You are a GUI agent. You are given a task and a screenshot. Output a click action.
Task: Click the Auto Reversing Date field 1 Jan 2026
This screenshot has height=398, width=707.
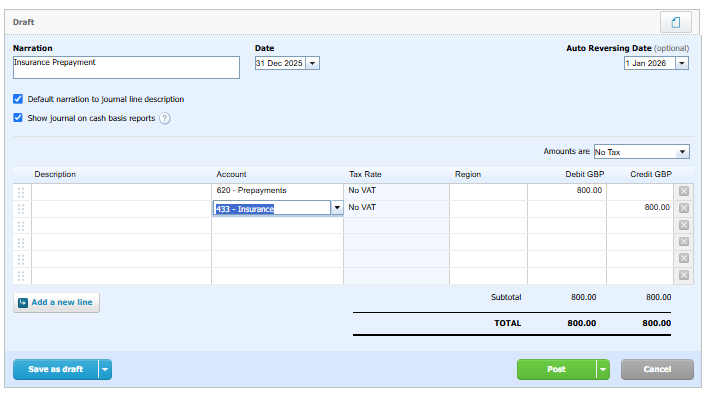tap(650, 63)
